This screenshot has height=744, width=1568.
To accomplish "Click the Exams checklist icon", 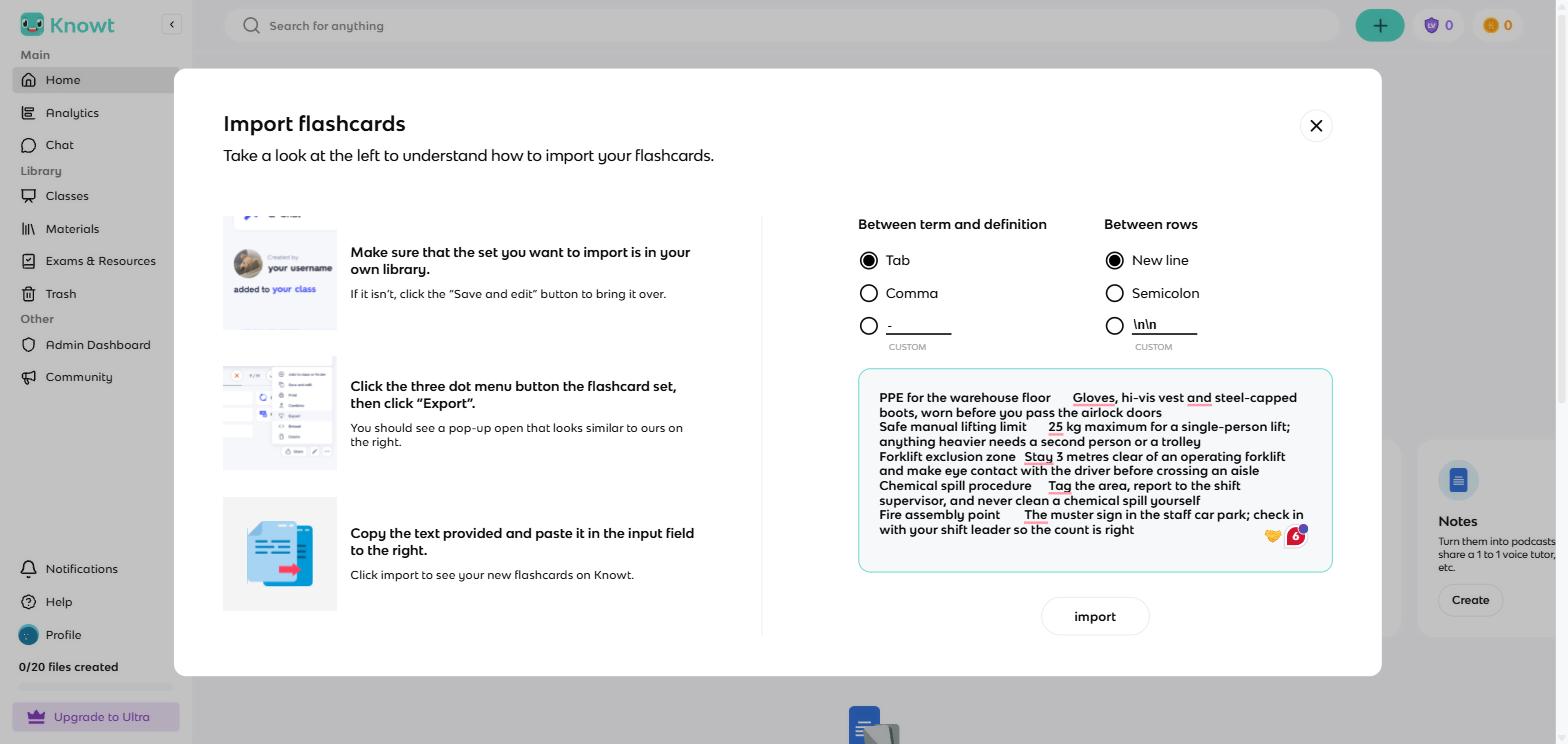I will click(29, 261).
